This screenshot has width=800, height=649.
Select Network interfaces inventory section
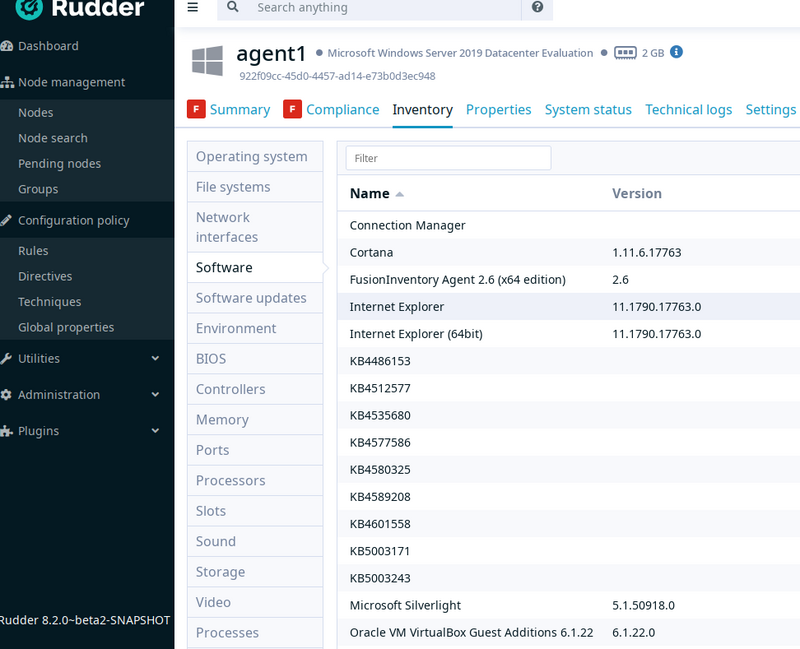pos(255,227)
